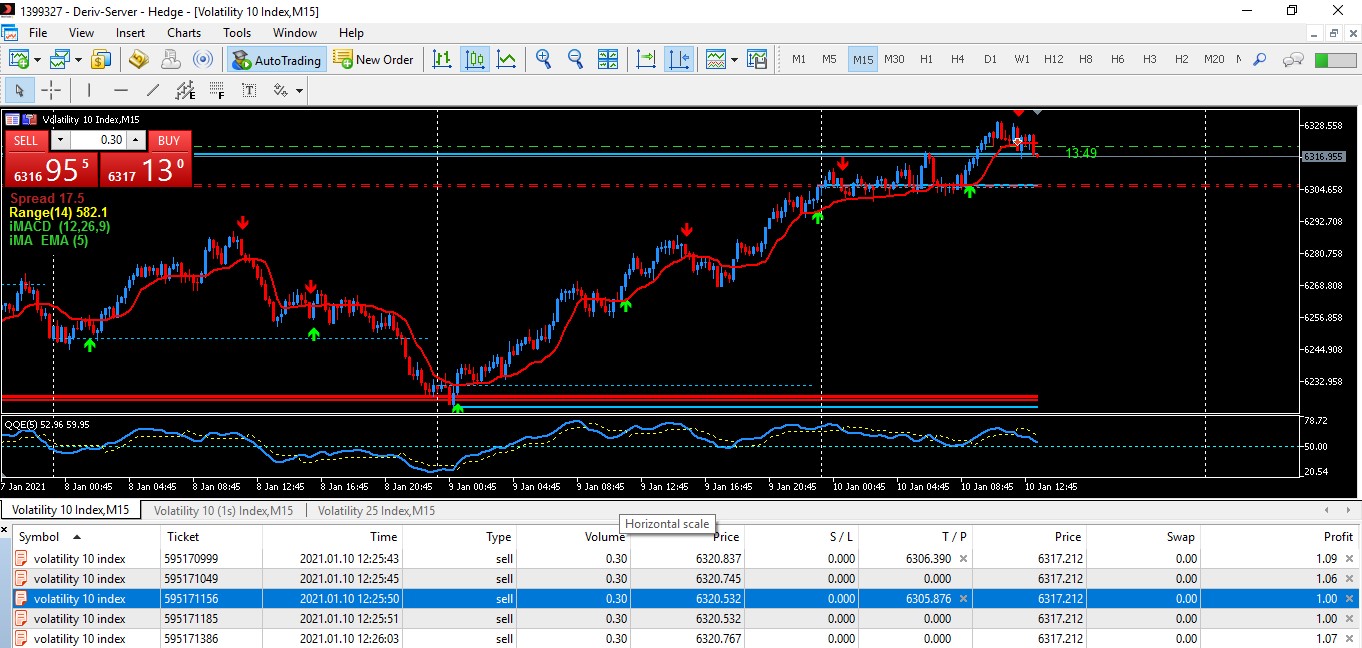Select the trendline drawing tool

(x=153, y=91)
